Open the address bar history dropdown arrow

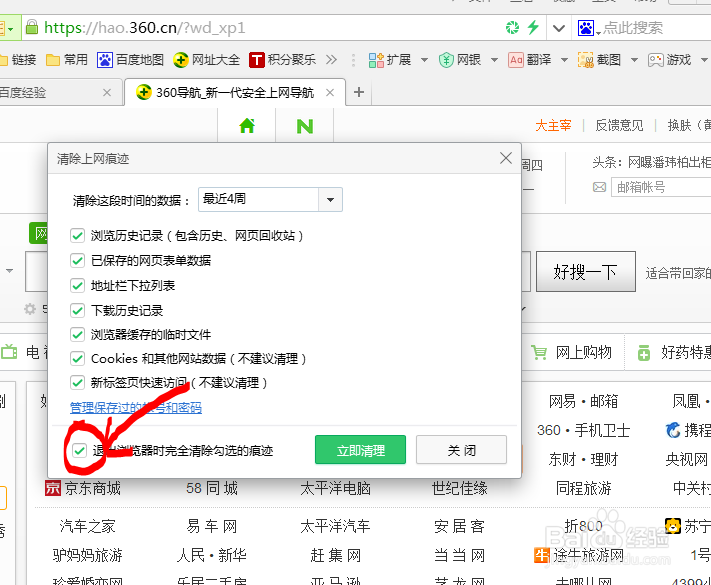click(559, 28)
